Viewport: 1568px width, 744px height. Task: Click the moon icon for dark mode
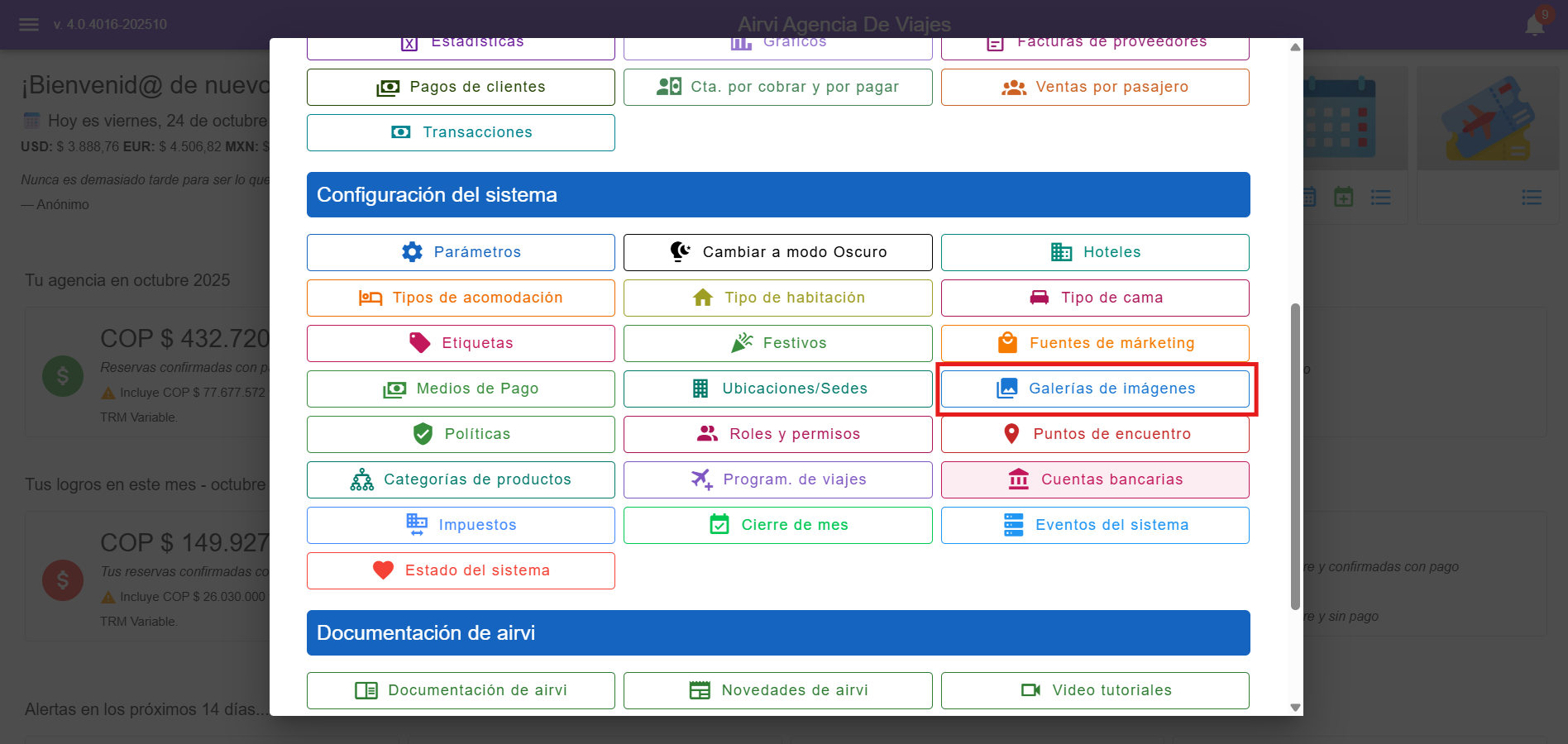point(680,251)
